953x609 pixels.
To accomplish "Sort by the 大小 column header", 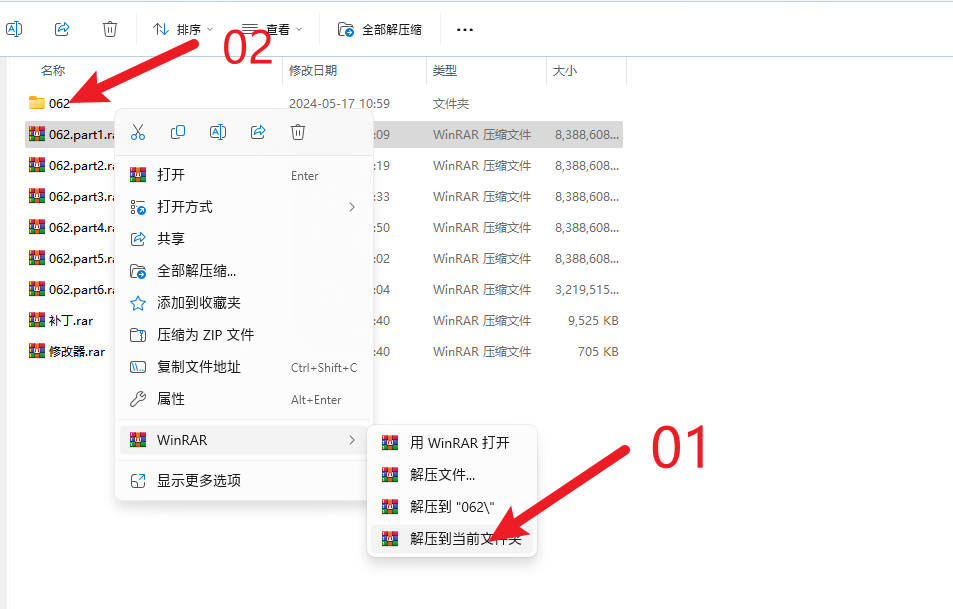I will [x=565, y=71].
